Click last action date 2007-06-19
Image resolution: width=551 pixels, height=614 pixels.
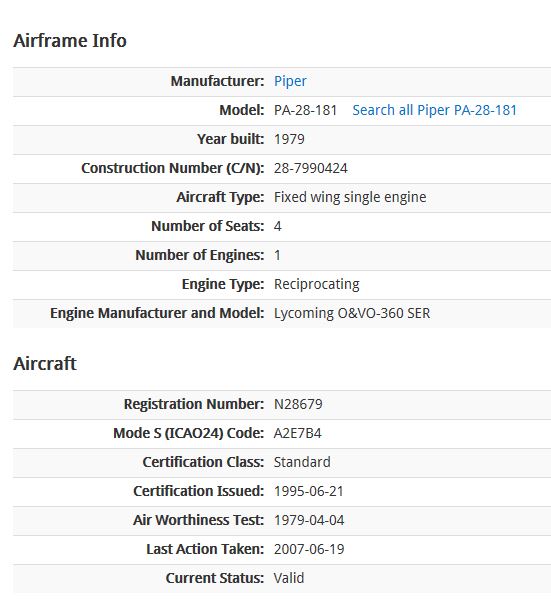[309, 549]
